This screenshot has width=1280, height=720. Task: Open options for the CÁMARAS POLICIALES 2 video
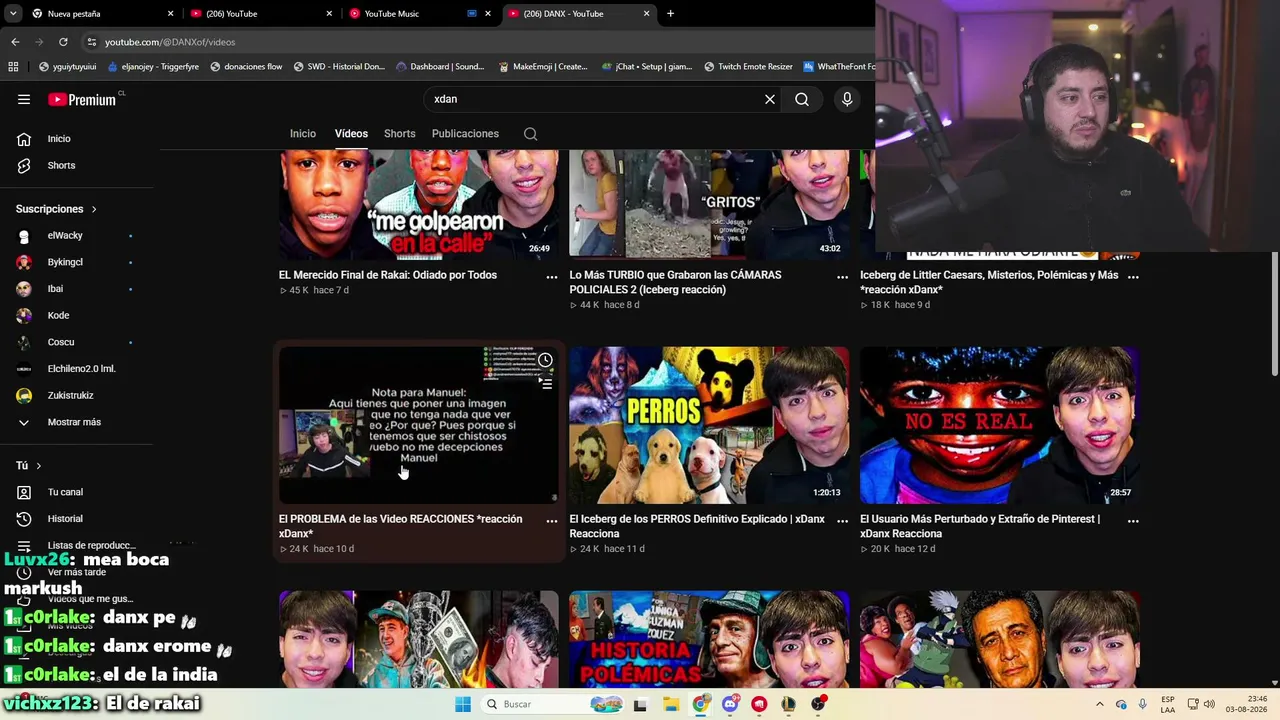click(x=842, y=277)
